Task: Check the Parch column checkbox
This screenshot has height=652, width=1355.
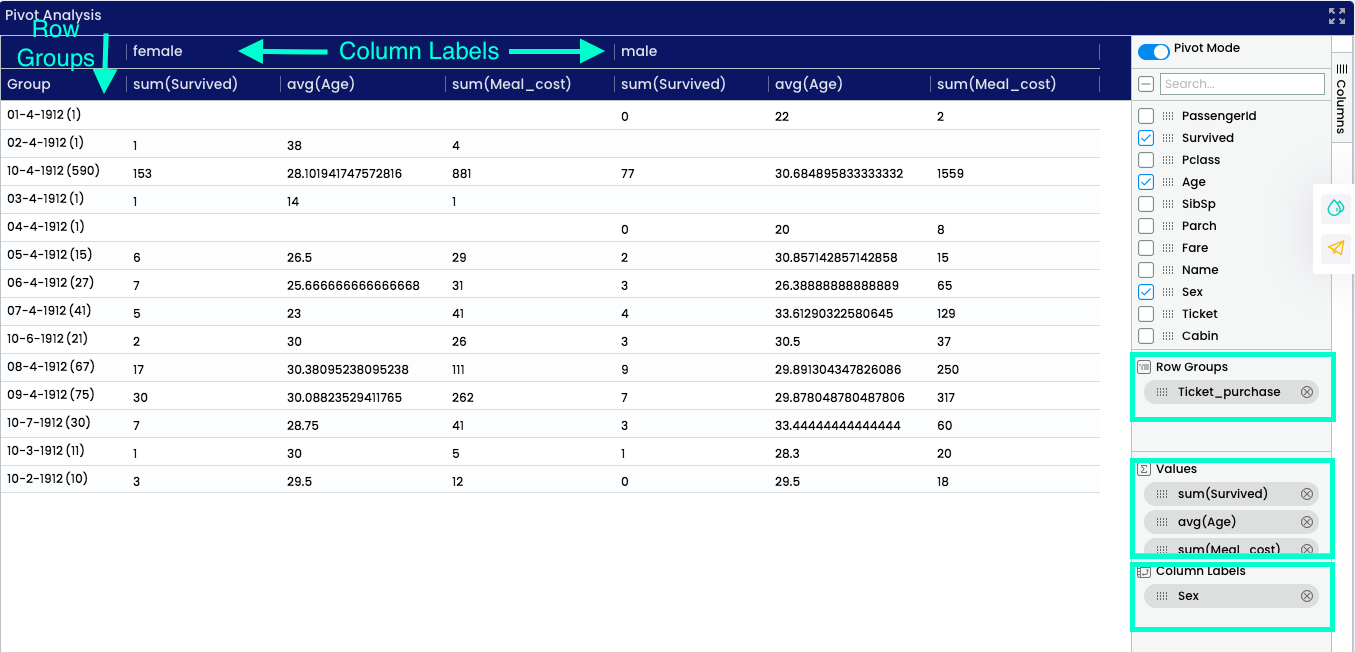Action: pos(1146,226)
